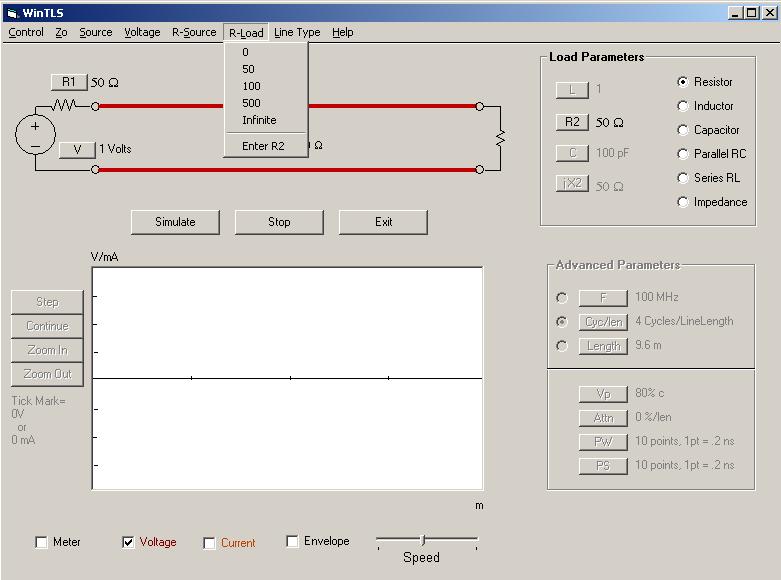Click the Cyc/len button
The width and height of the screenshot is (781, 580).
pos(603,322)
